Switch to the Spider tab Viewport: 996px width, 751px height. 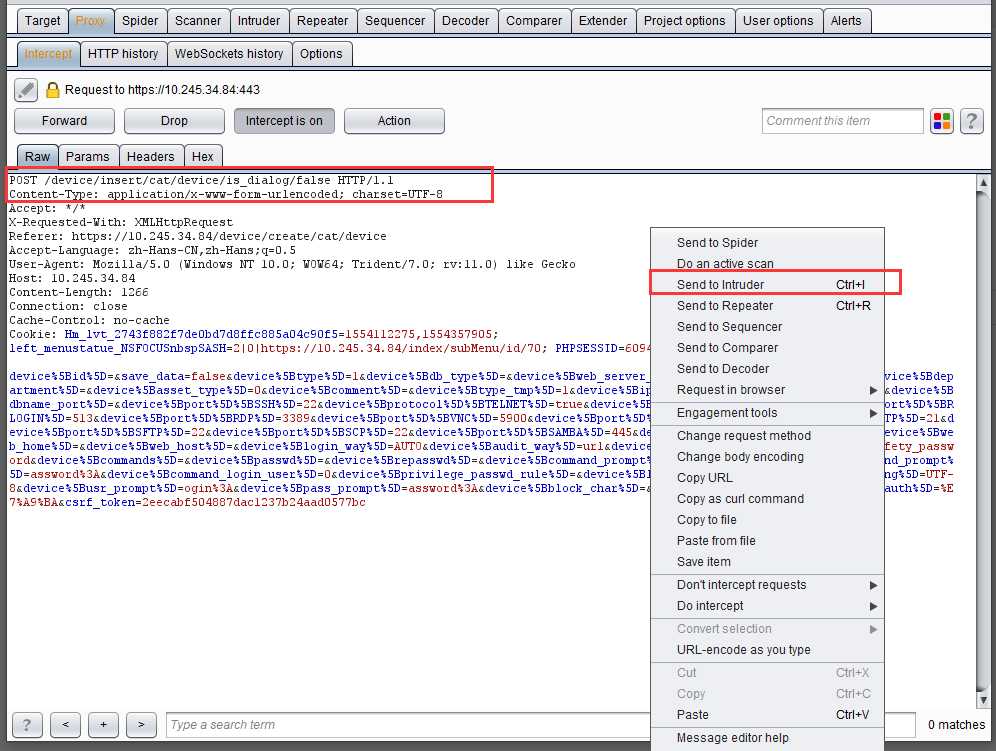tap(140, 21)
